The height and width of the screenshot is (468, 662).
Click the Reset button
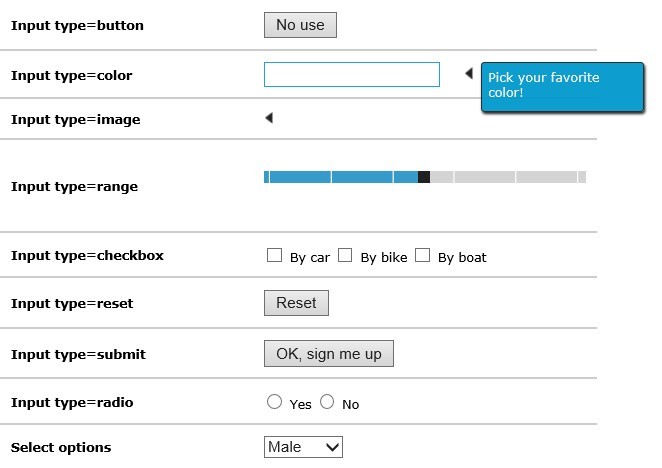[296, 303]
